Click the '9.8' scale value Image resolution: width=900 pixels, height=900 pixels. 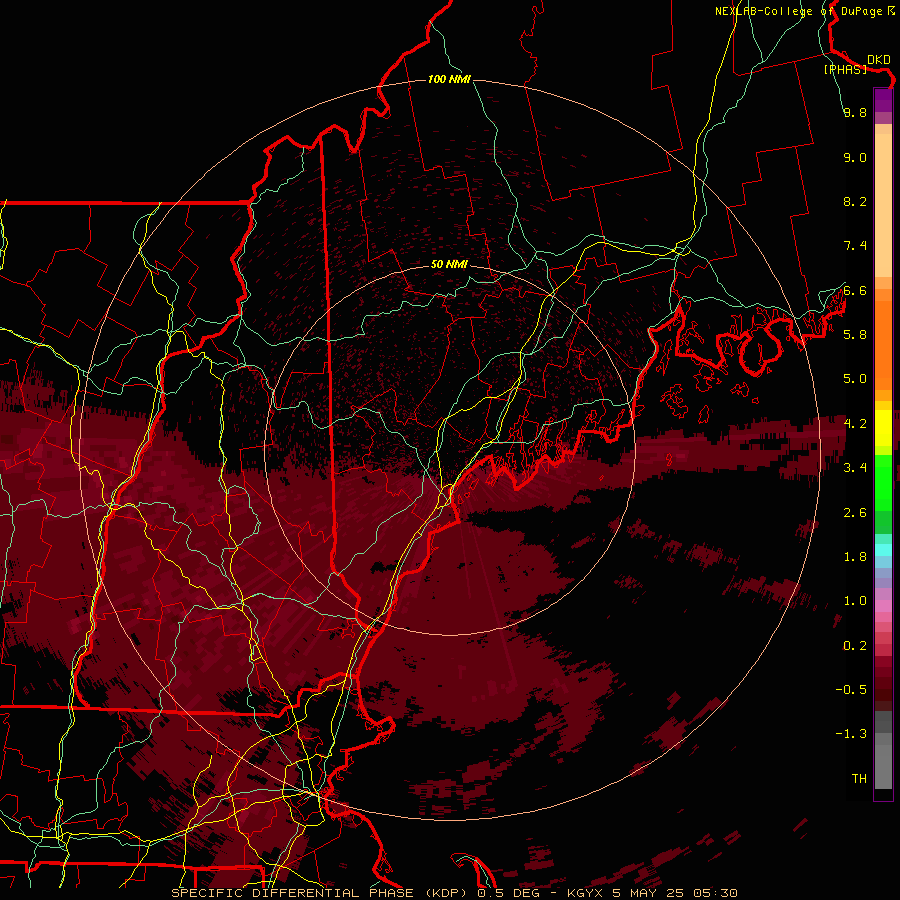pyautogui.click(x=855, y=112)
